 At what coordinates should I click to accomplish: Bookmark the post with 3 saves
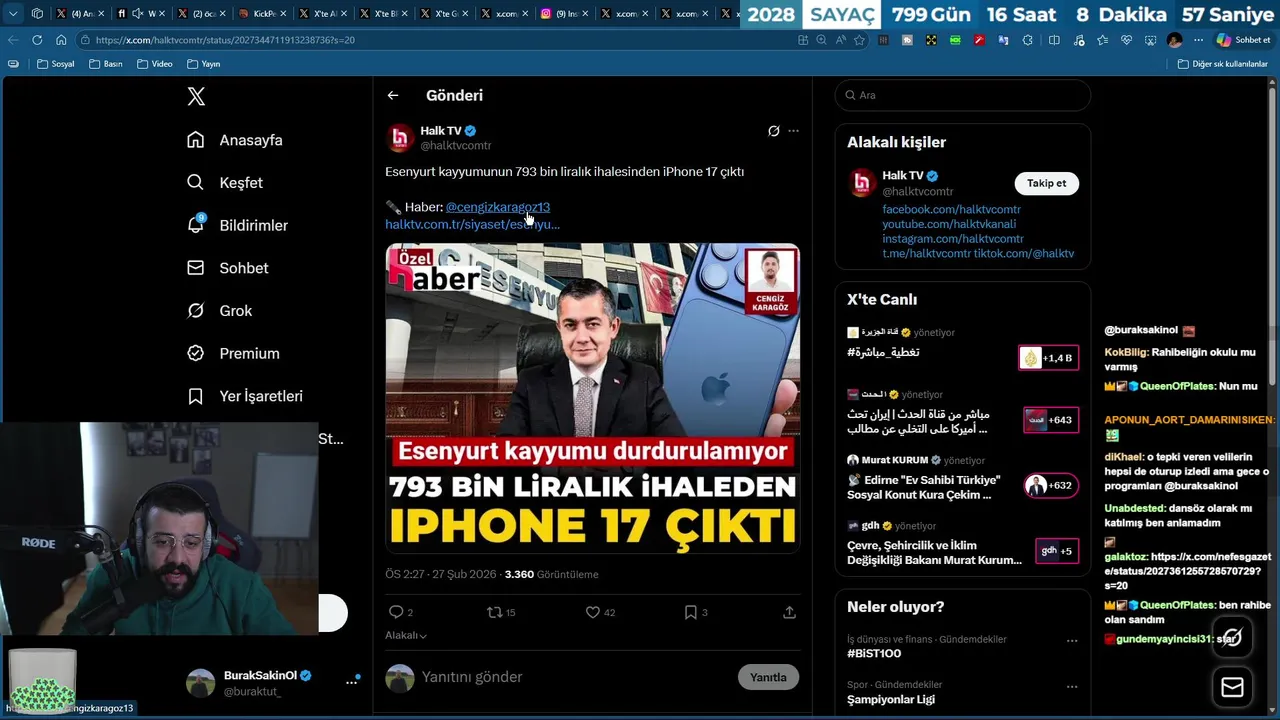pyautogui.click(x=690, y=612)
